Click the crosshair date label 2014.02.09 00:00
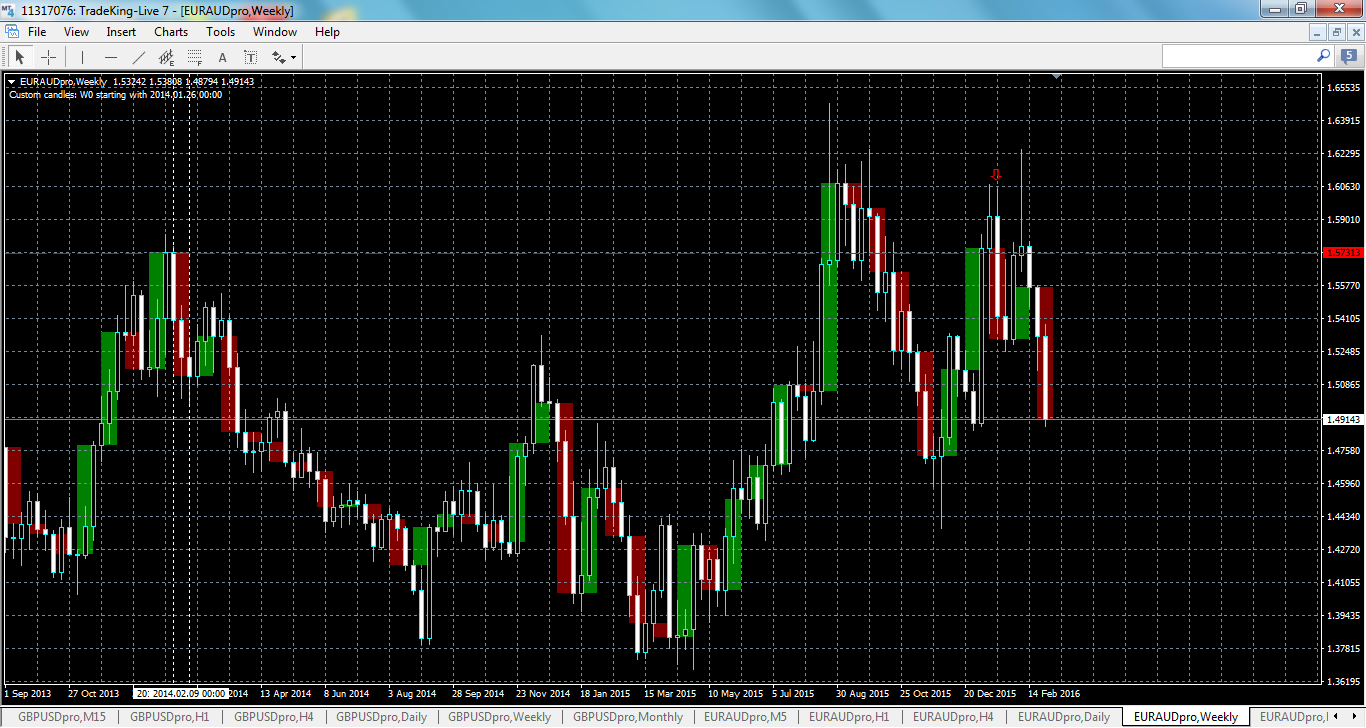1366x728 pixels. point(180,693)
